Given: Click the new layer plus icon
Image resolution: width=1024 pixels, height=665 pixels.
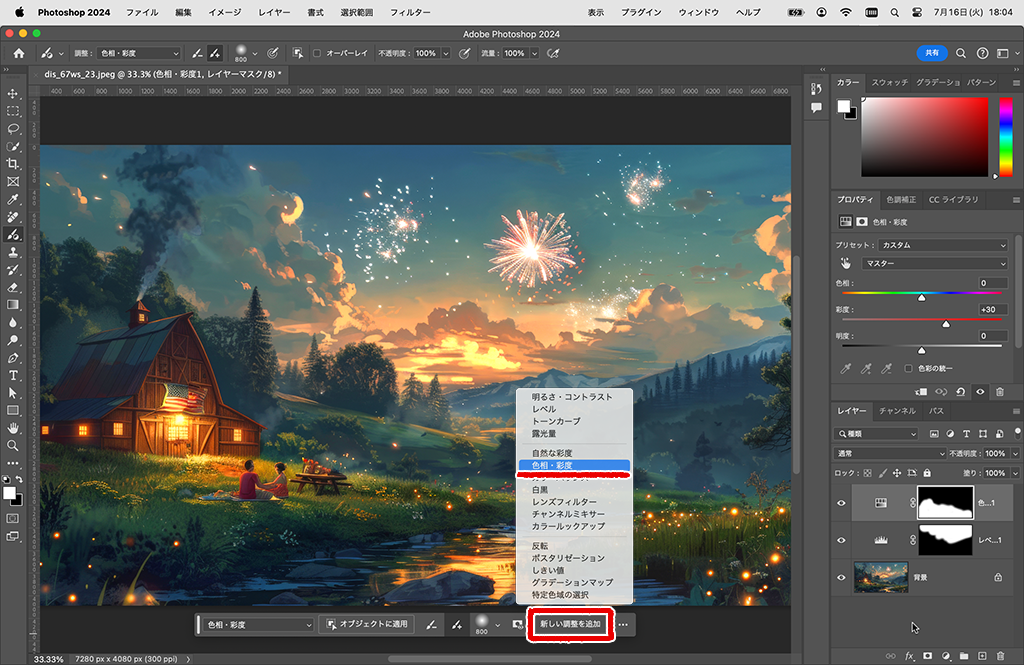Looking at the screenshot, I should tap(982, 656).
